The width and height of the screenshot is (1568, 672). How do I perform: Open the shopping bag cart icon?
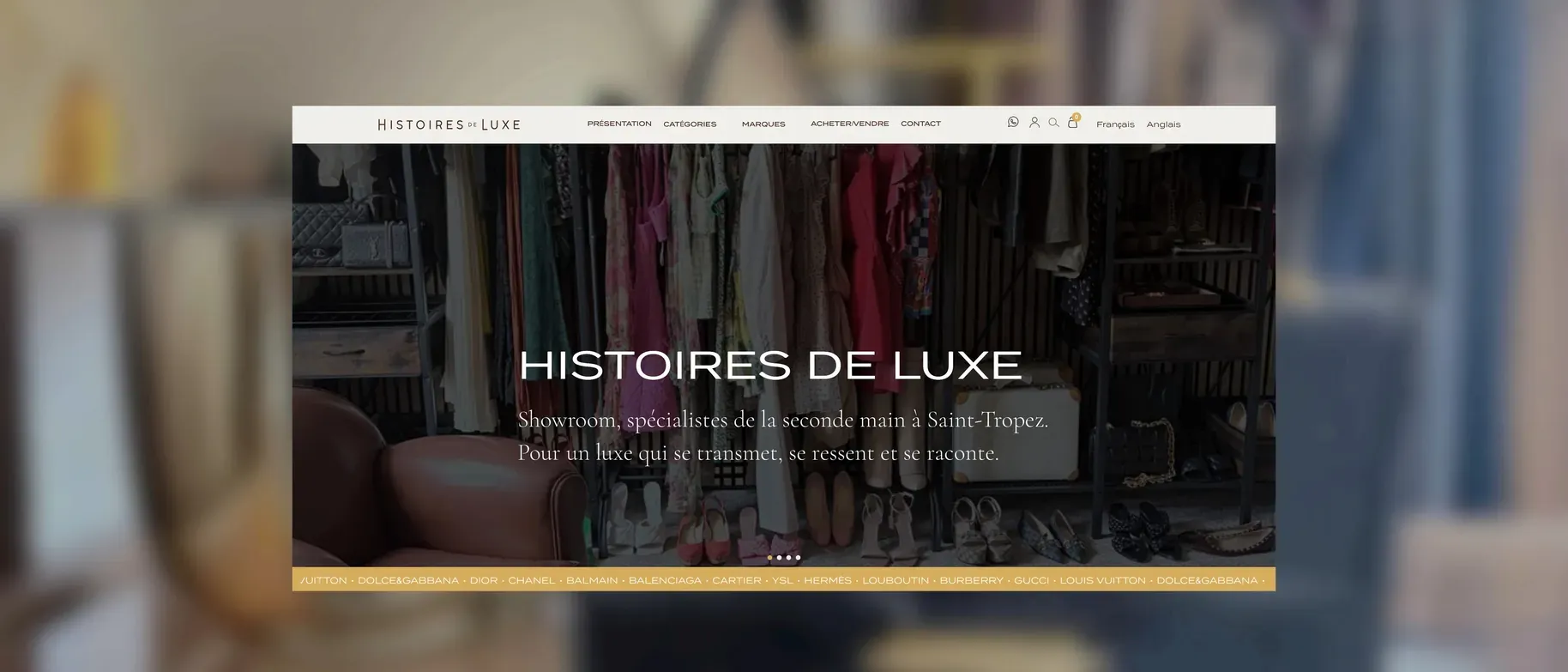pyautogui.click(x=1073, y=122)
